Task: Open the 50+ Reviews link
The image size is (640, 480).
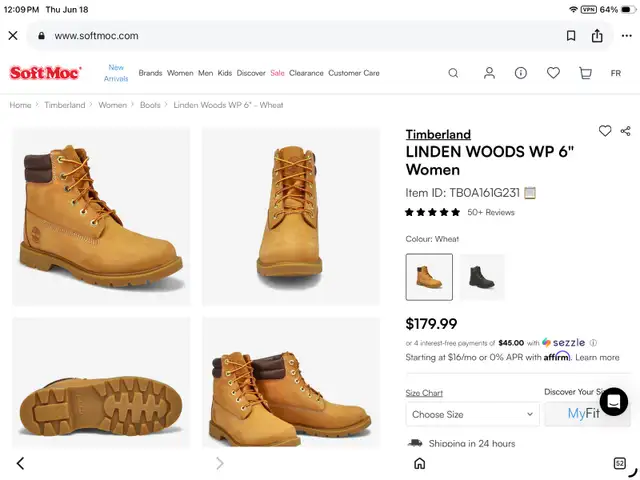Action: (x=491, y=212)
